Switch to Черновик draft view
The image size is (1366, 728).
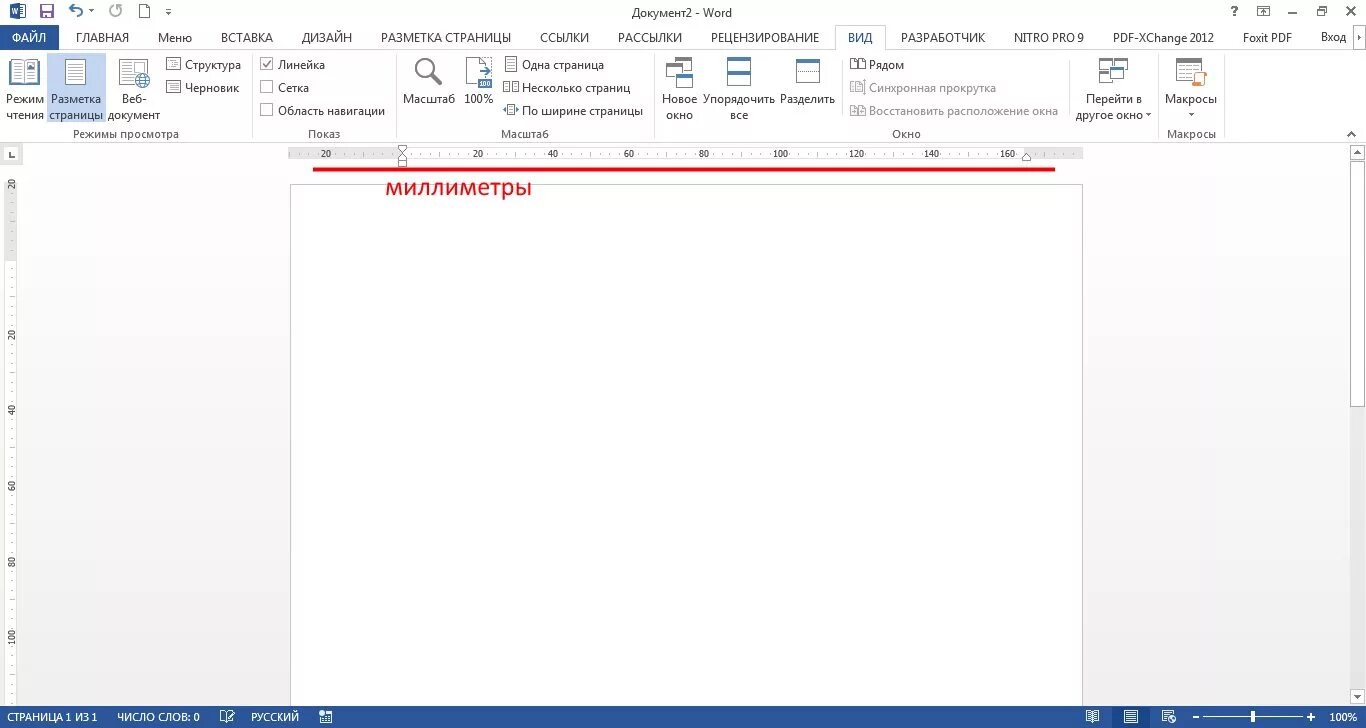point(203,88)
